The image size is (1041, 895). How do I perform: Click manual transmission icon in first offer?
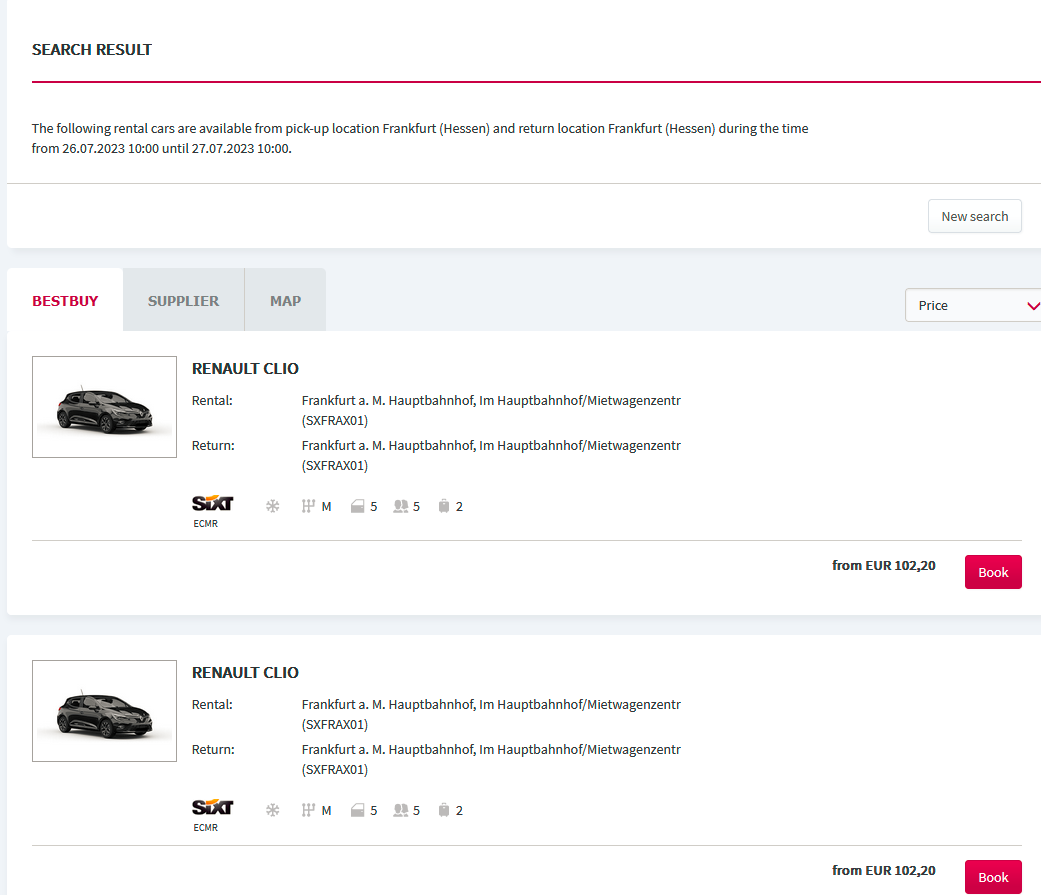[x=308, y=507]
